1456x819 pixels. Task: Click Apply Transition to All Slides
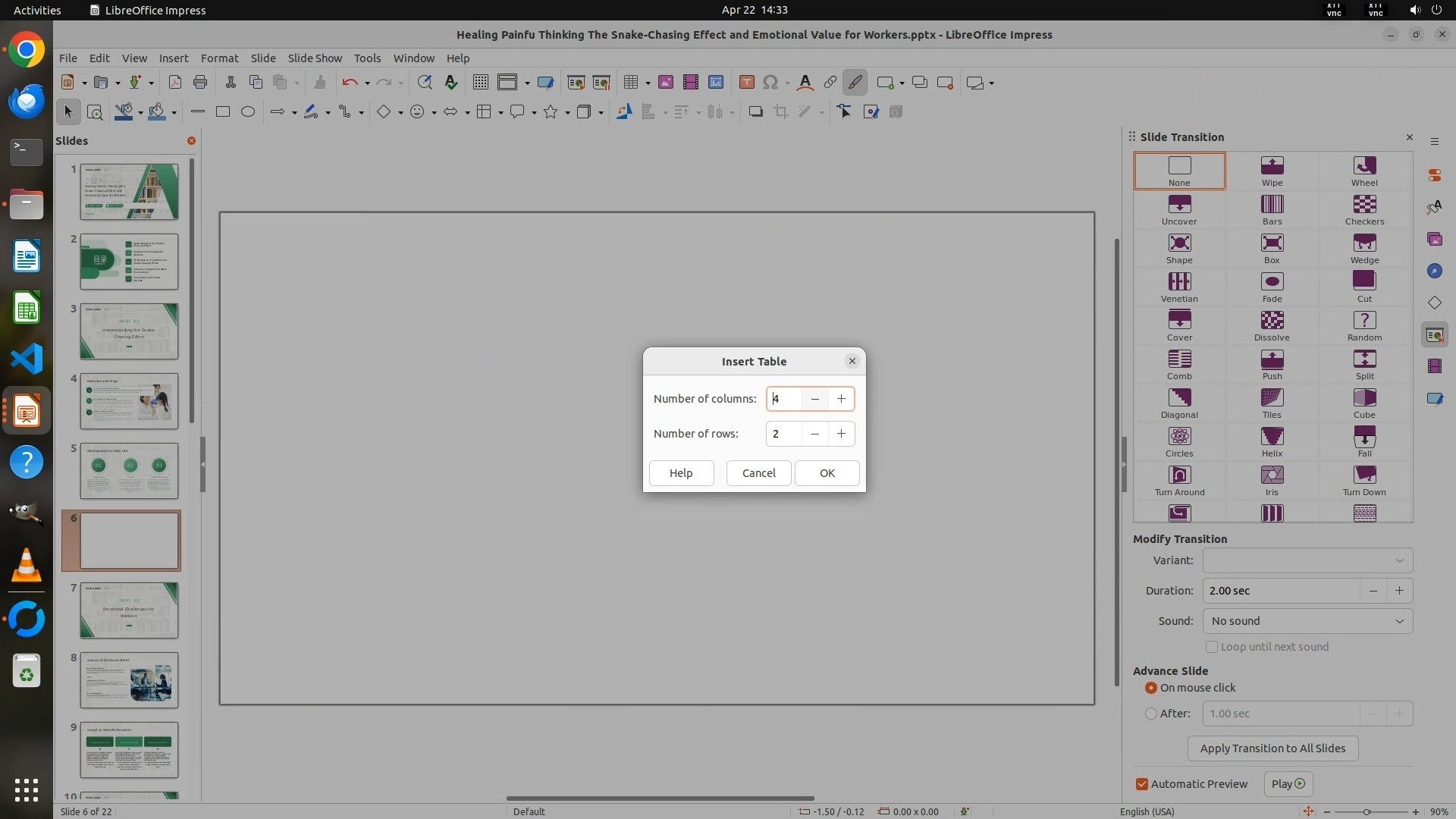tap(1272, 748)
